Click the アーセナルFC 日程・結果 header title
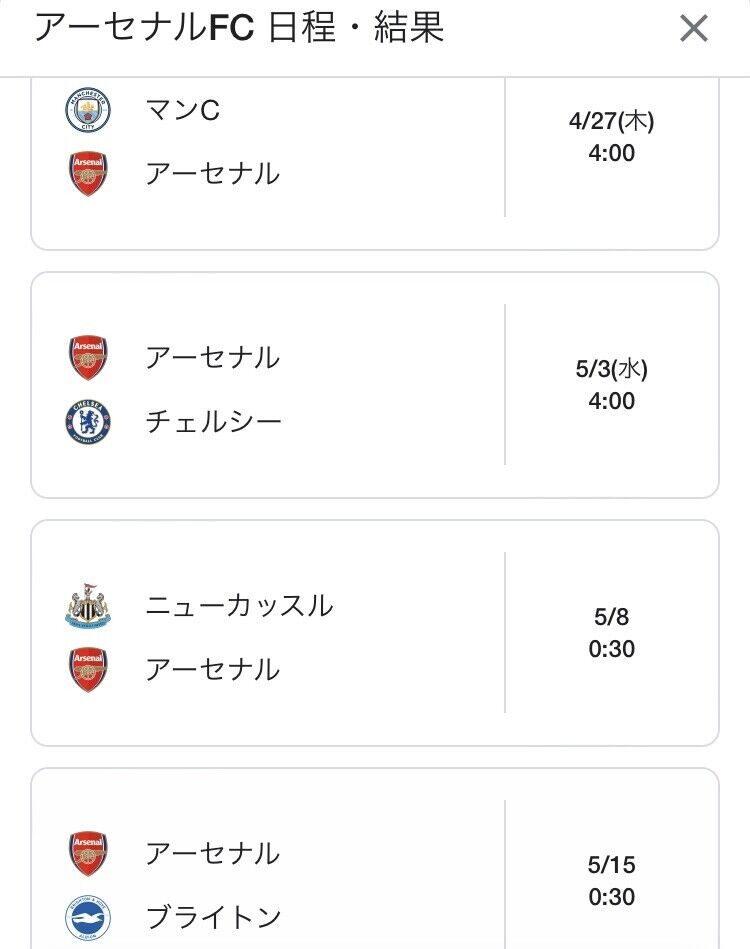Viewport: 750px width, 949px height. (239, 28)
